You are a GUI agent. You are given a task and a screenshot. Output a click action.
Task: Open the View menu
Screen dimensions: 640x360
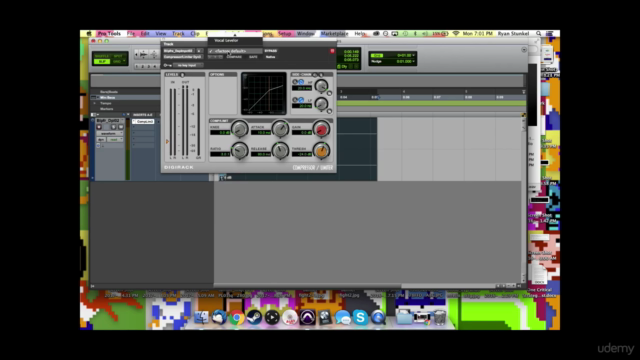pyautogui.click(x=161, y=33)
